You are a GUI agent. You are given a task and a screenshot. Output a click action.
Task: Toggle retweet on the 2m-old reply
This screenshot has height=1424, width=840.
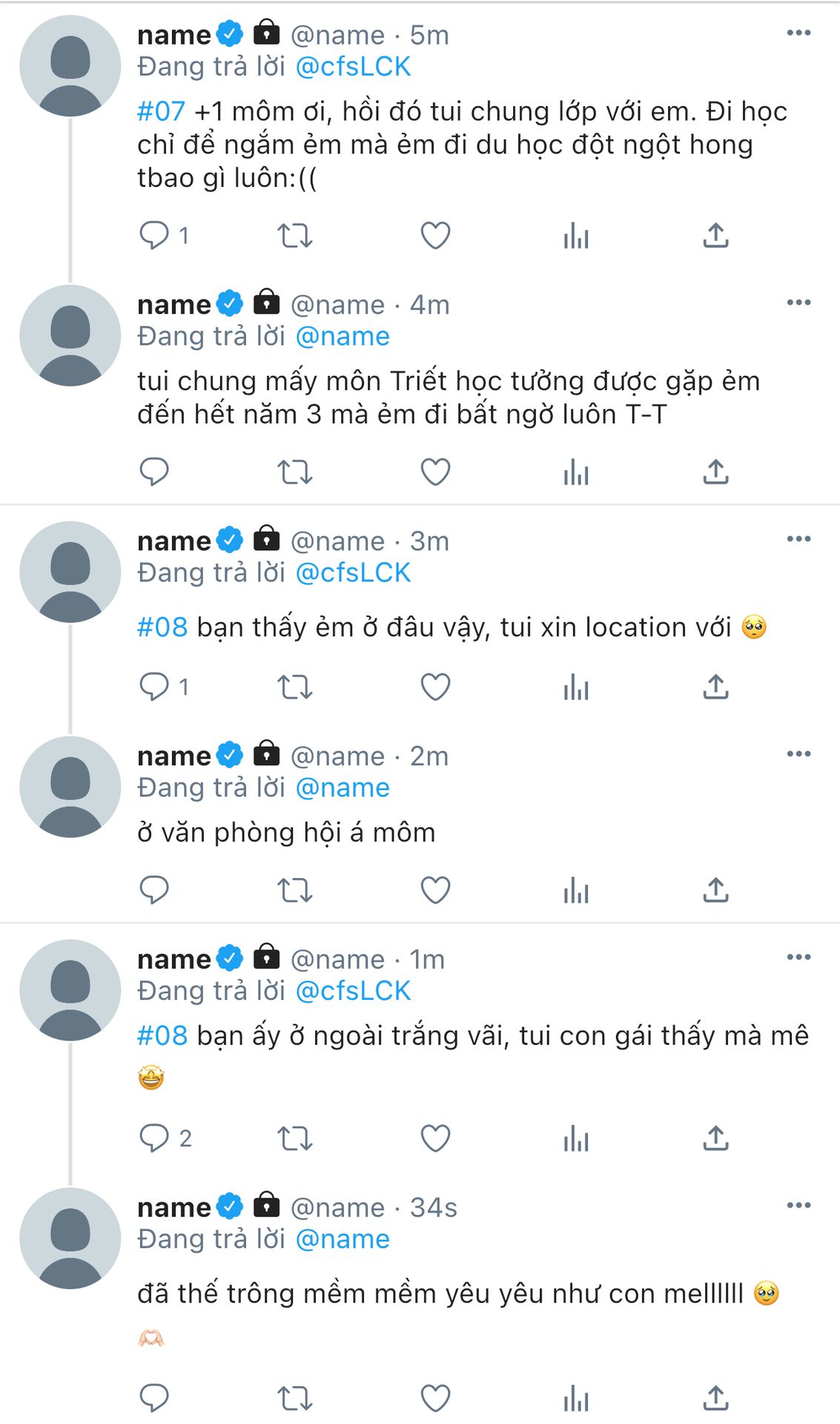pos(295,889)
